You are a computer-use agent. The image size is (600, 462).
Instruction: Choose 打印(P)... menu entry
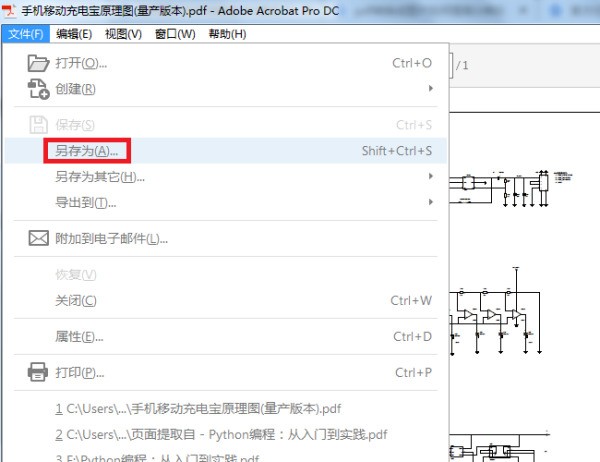(226, 372)
